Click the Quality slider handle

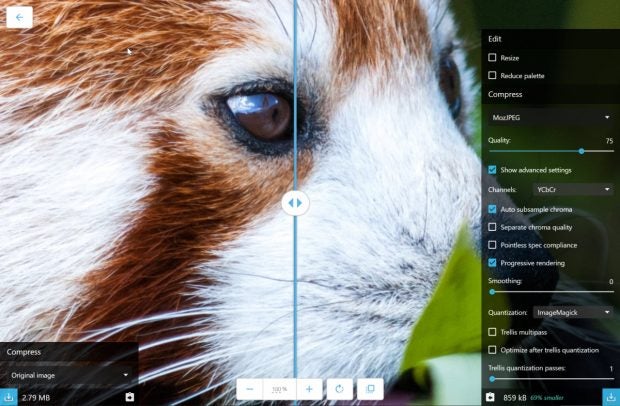click(x=581, y=151)
